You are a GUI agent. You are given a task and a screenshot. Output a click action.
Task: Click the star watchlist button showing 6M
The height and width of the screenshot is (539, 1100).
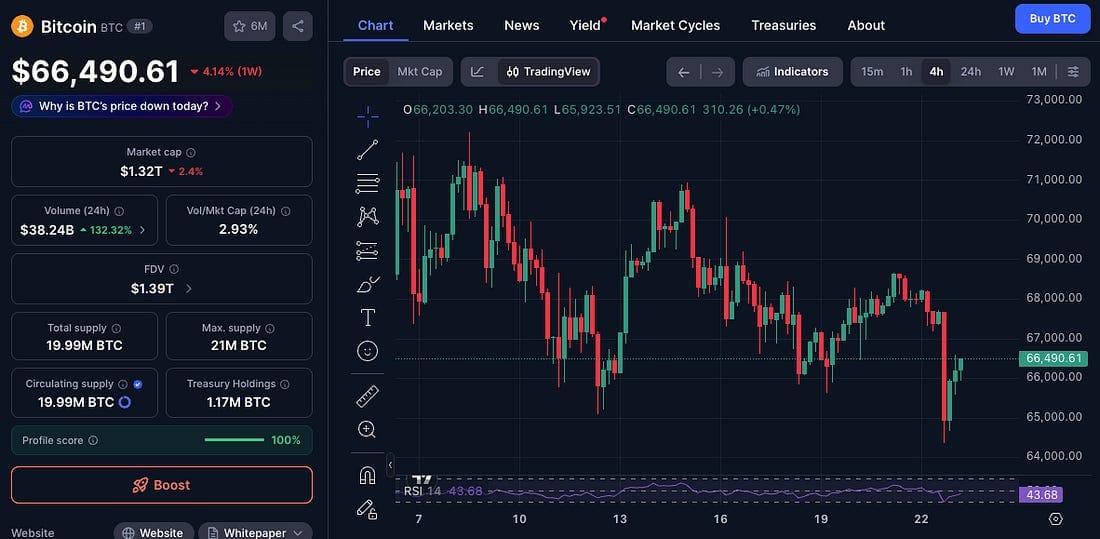click(x=250, y=26)
